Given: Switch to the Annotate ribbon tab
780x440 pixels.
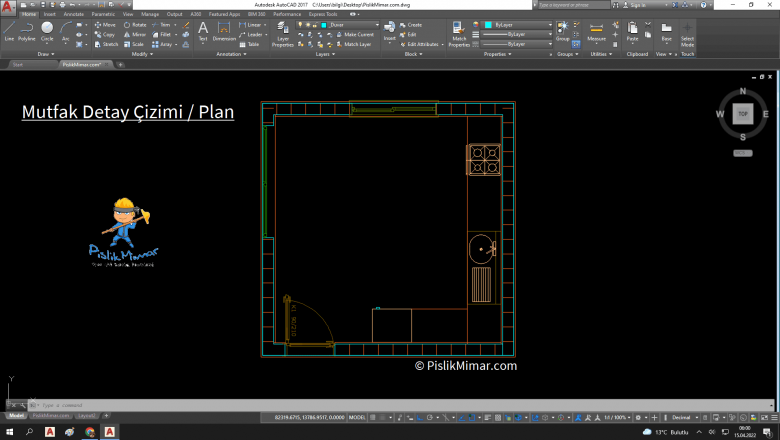Looking at the screenshot, I should tap(73, 14).
